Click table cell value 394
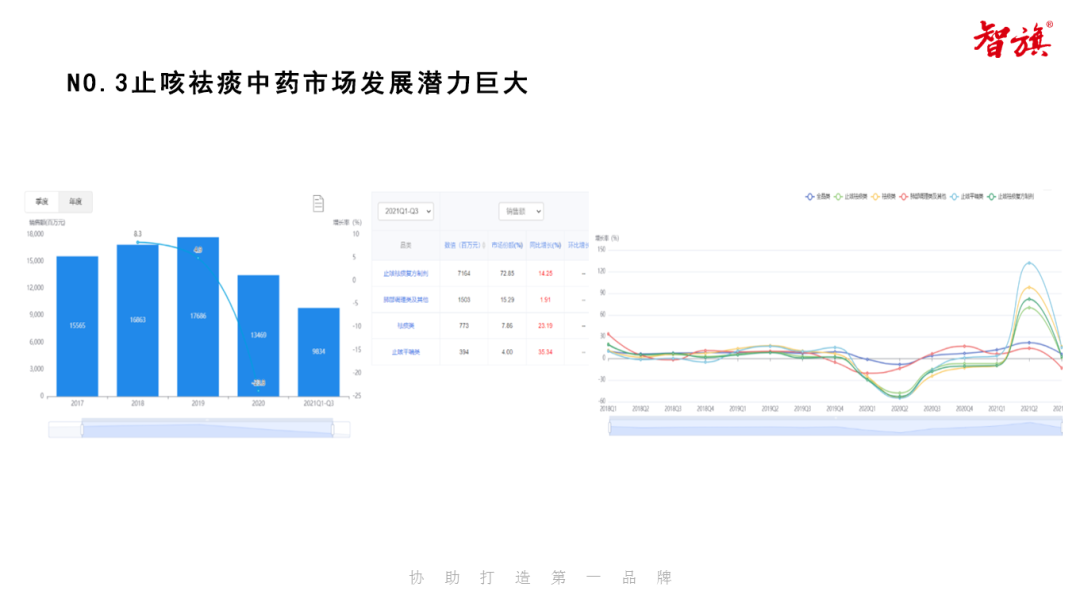Screen dimensions: 1080x606 pos(464,352)
